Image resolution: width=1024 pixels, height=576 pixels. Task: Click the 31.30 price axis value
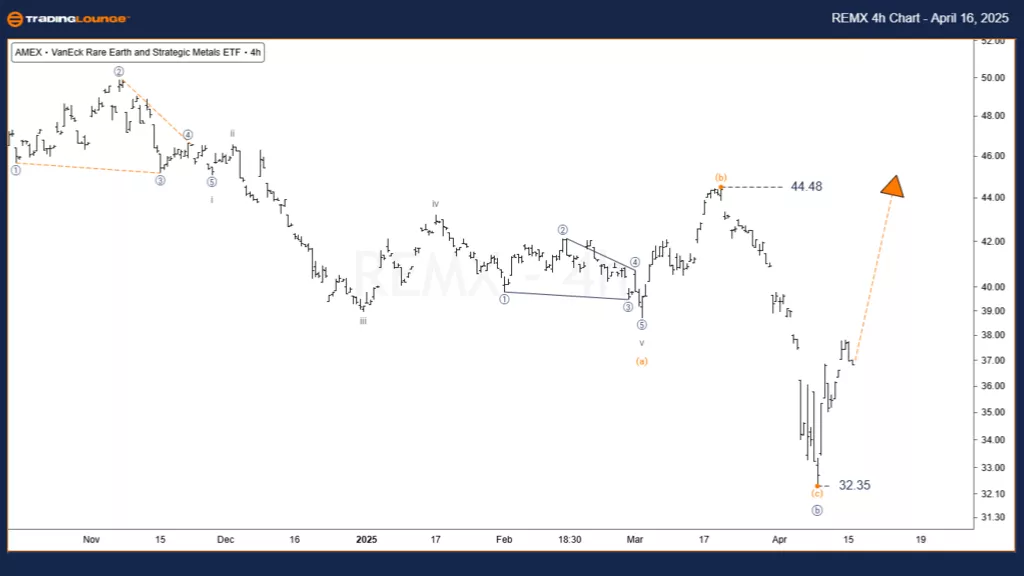(x=991, y=517)
